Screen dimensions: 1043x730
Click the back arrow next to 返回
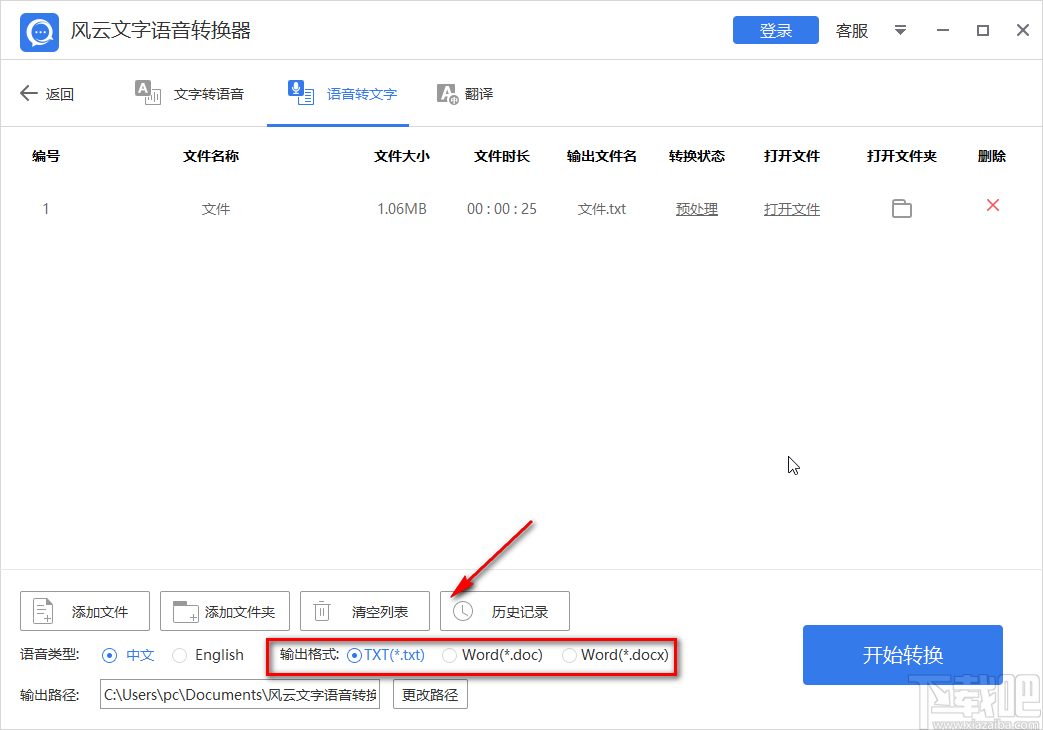[x=28, y=93]
